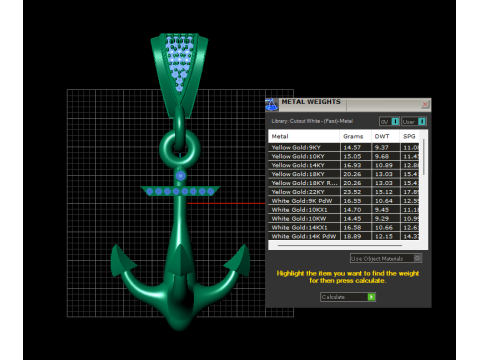The width and height of the screenshot is (480, 360).
Task: Select the Yellow Gold:10KY row
Action: click(x=344, y=156)
